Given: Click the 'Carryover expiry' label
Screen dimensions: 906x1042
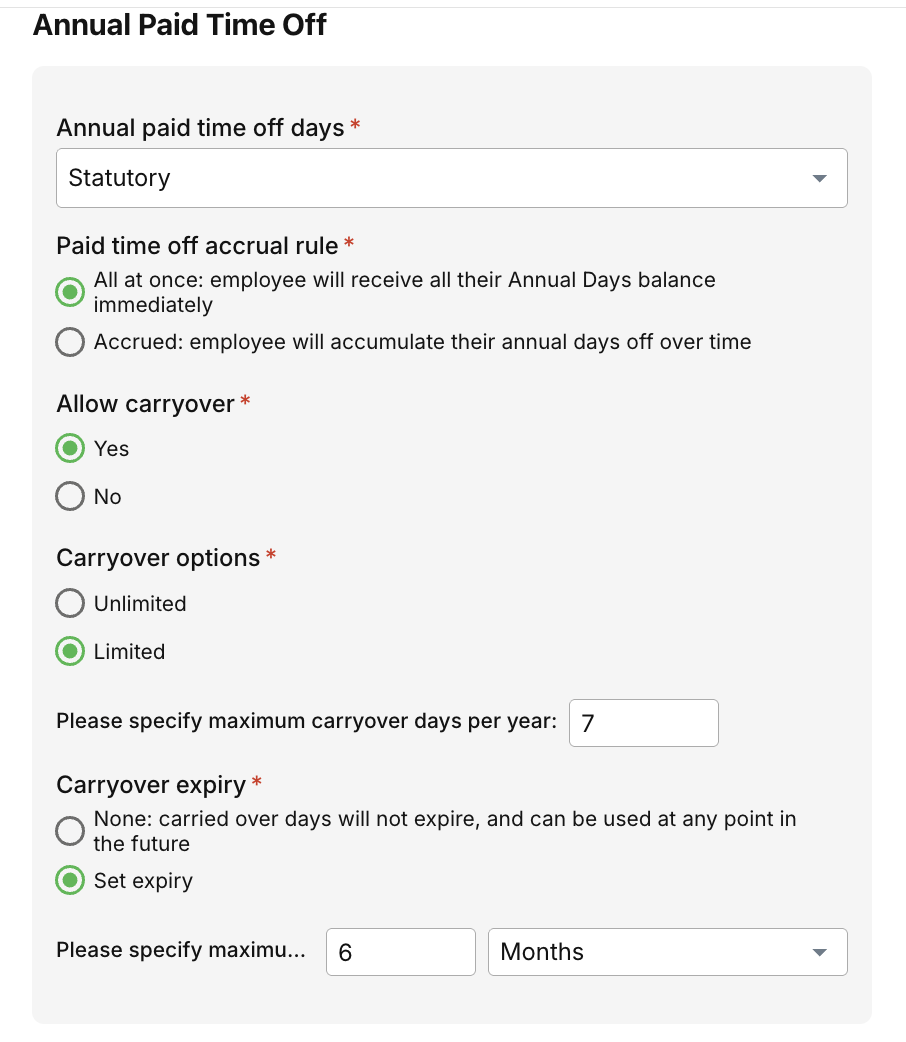Looking at the screenshot, I should [151, 785].
